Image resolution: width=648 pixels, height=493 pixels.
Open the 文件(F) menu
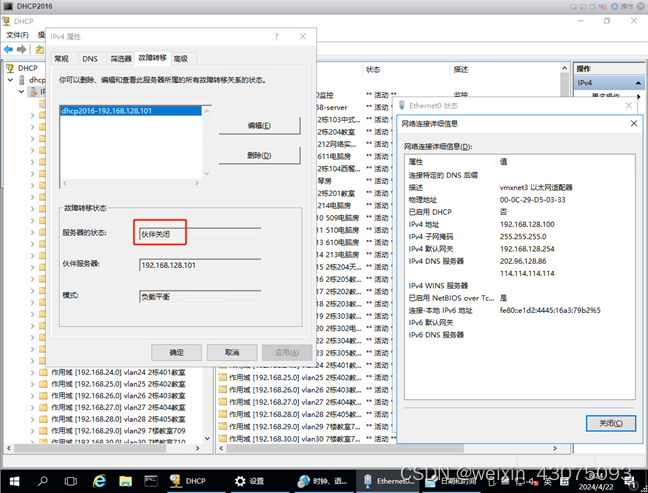[x=17, y=34]
